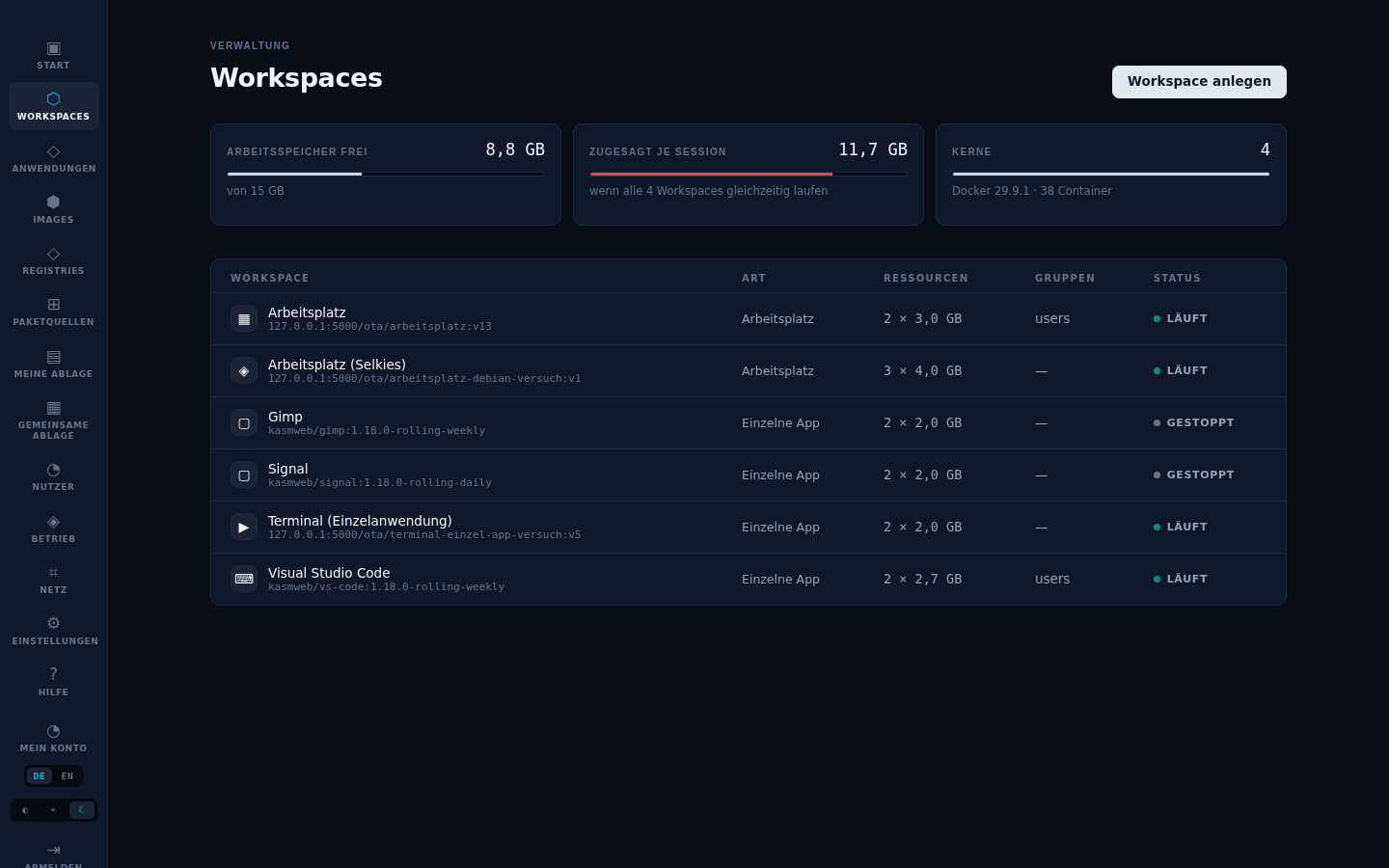This screenshot has width=1389, height=868.
Task: Click the "Ressourcen" column header
Action: point(926,278)
